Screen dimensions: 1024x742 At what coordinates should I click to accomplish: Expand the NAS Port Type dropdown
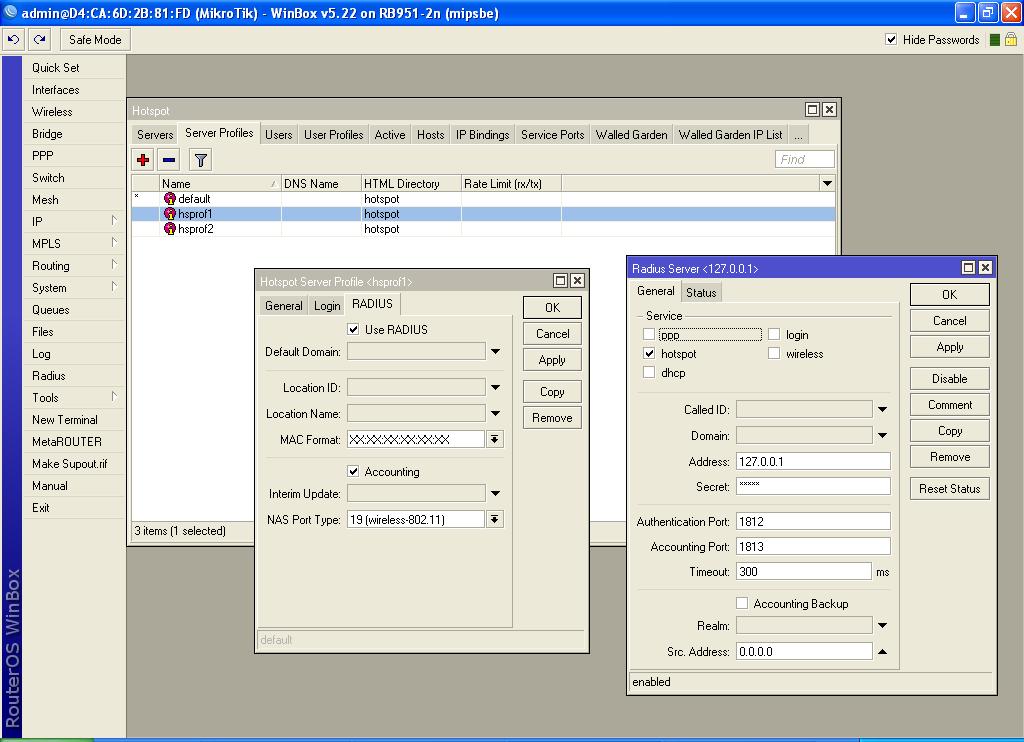click(x=495, y=519)
